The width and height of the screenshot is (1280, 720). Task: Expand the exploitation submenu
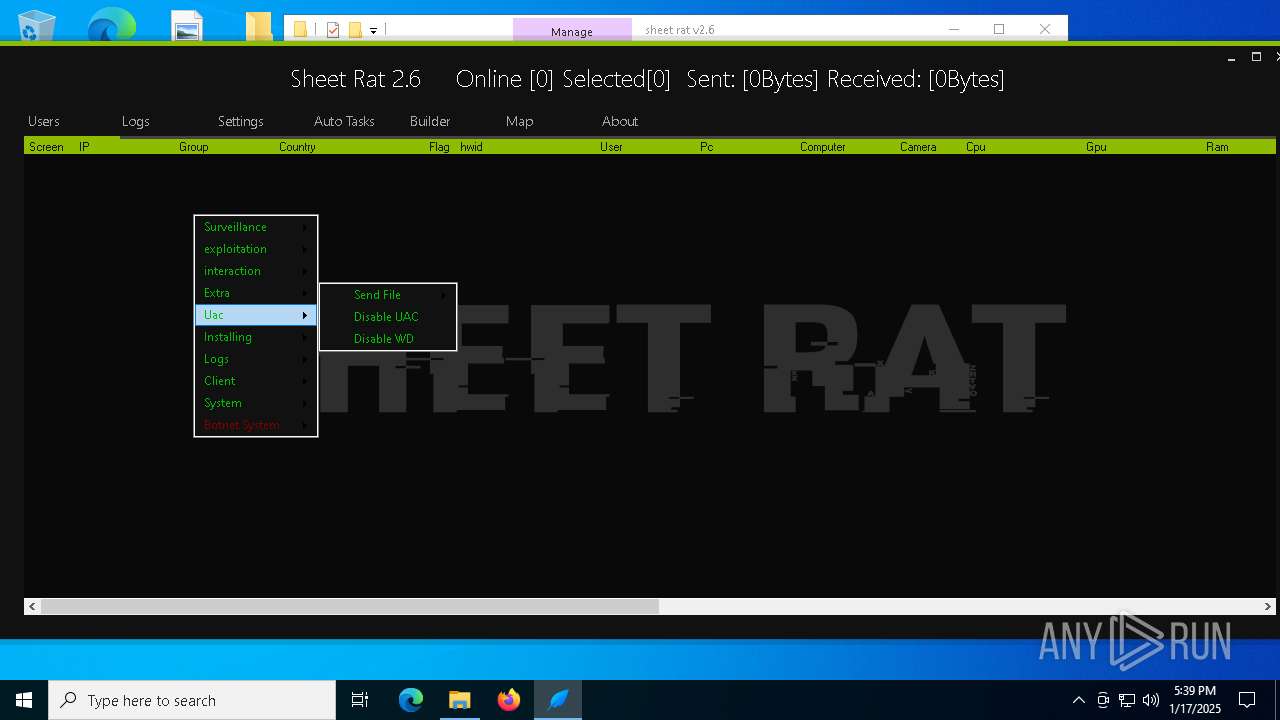tap(256, 249)
